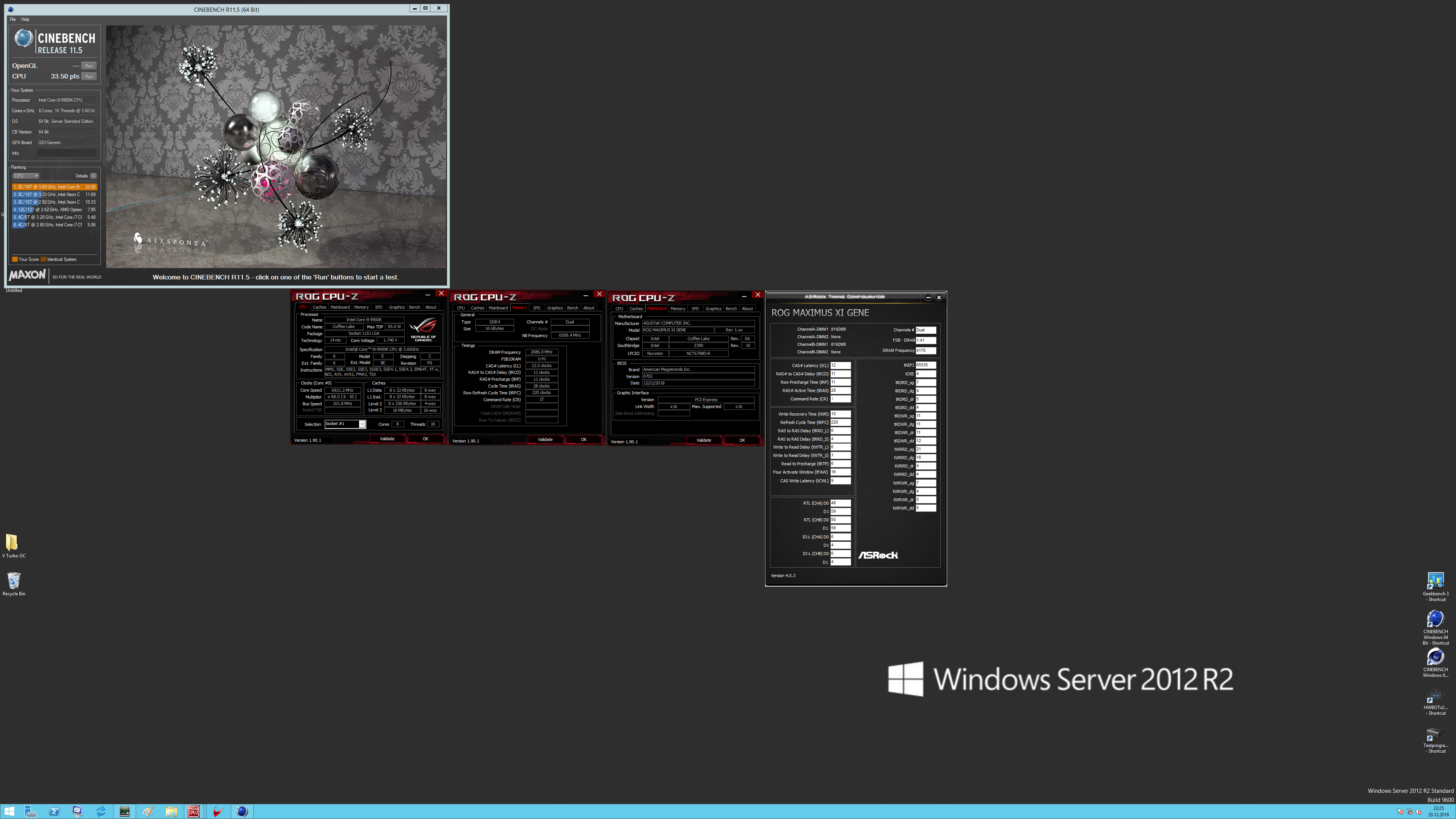Open the File menu in Cinebench

13,19
